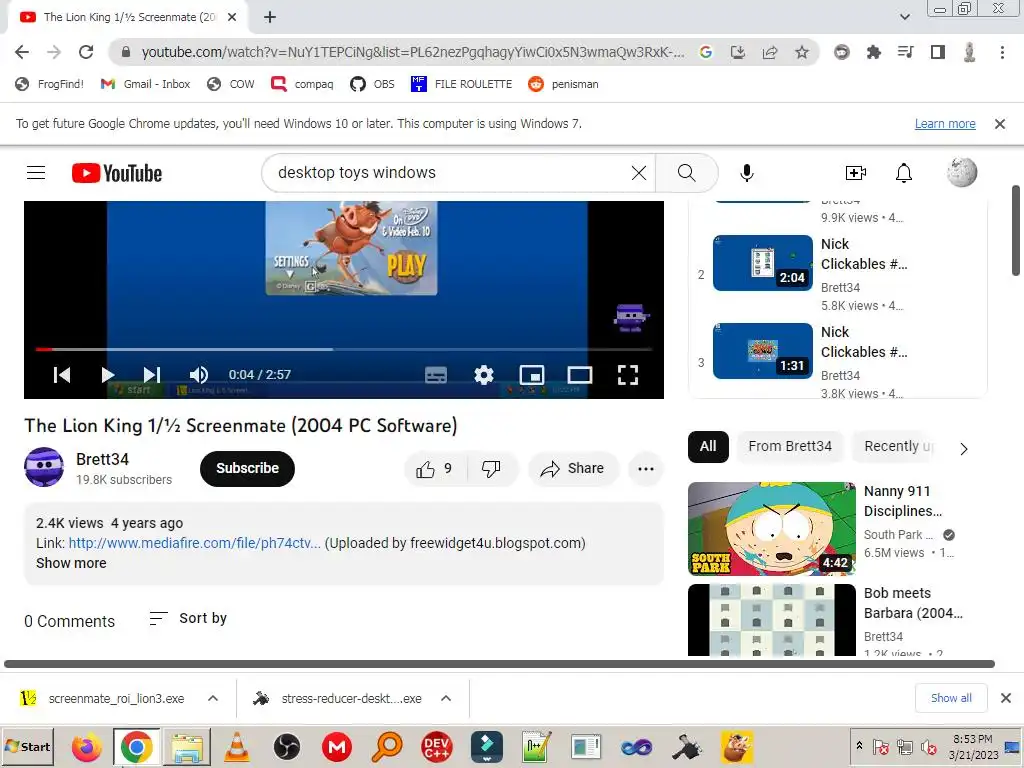
Task: Run search with magnifier button
Action: pyautogui.click(x=686, y=173)
